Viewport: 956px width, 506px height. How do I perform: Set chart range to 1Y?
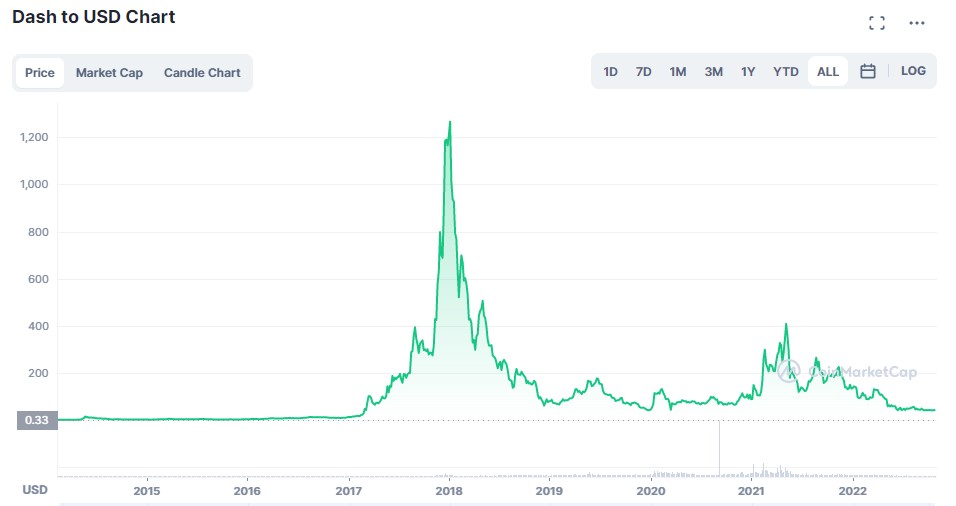click(x=748, y=71)
